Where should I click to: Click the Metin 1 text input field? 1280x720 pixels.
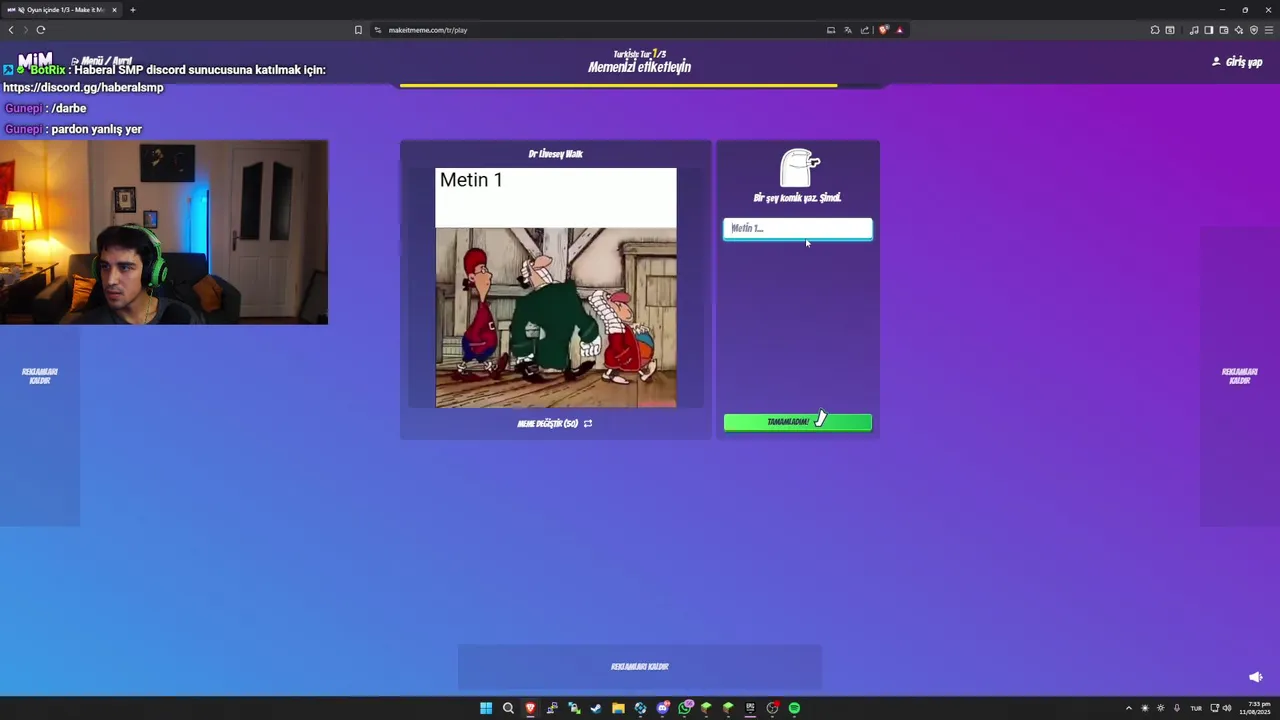797,229
